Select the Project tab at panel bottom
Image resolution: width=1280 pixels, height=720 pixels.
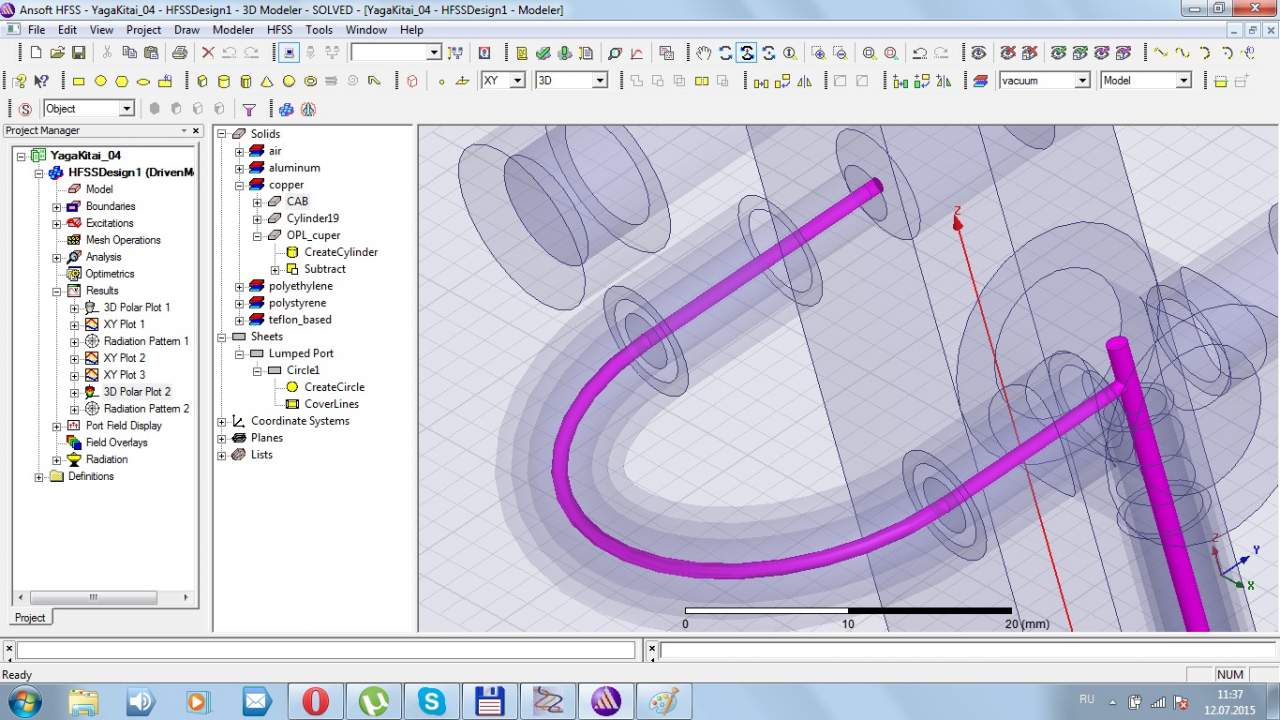[29, 618]
